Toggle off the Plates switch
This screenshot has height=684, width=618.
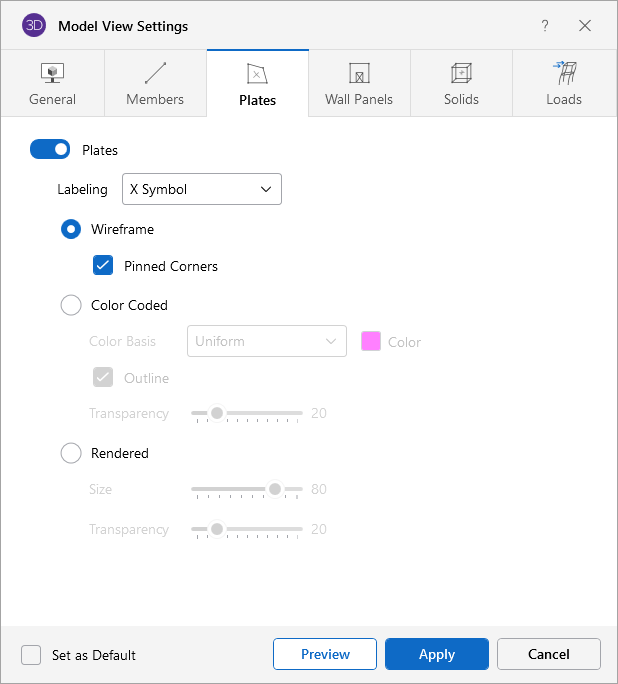click(x=50, y=149)
